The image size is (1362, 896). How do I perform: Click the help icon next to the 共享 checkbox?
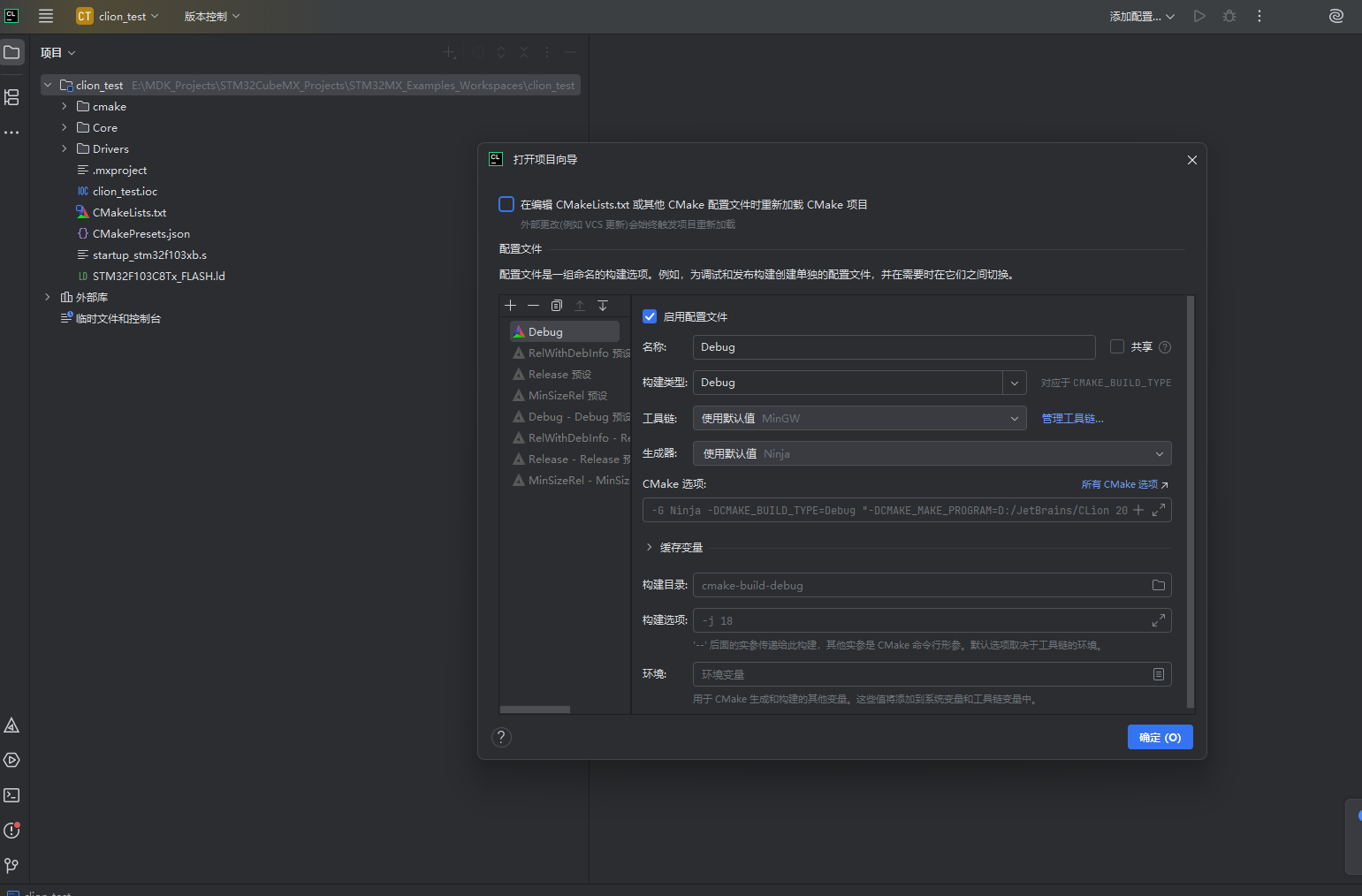point(1165,347)
